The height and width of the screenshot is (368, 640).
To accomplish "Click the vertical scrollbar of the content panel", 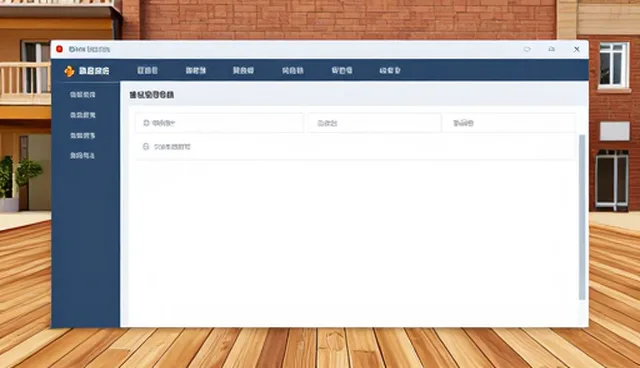I will (582, 217).
